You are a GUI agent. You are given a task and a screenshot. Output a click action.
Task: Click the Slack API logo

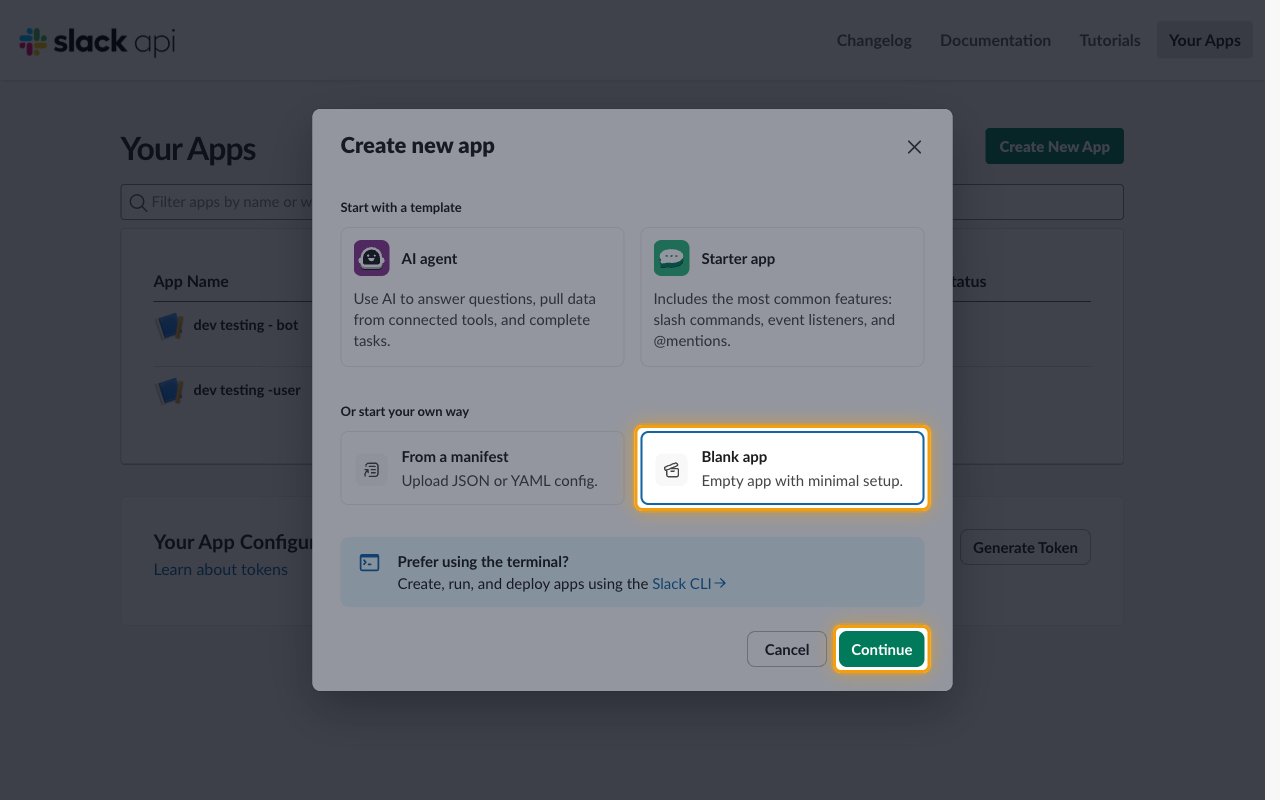click(97, 41)
